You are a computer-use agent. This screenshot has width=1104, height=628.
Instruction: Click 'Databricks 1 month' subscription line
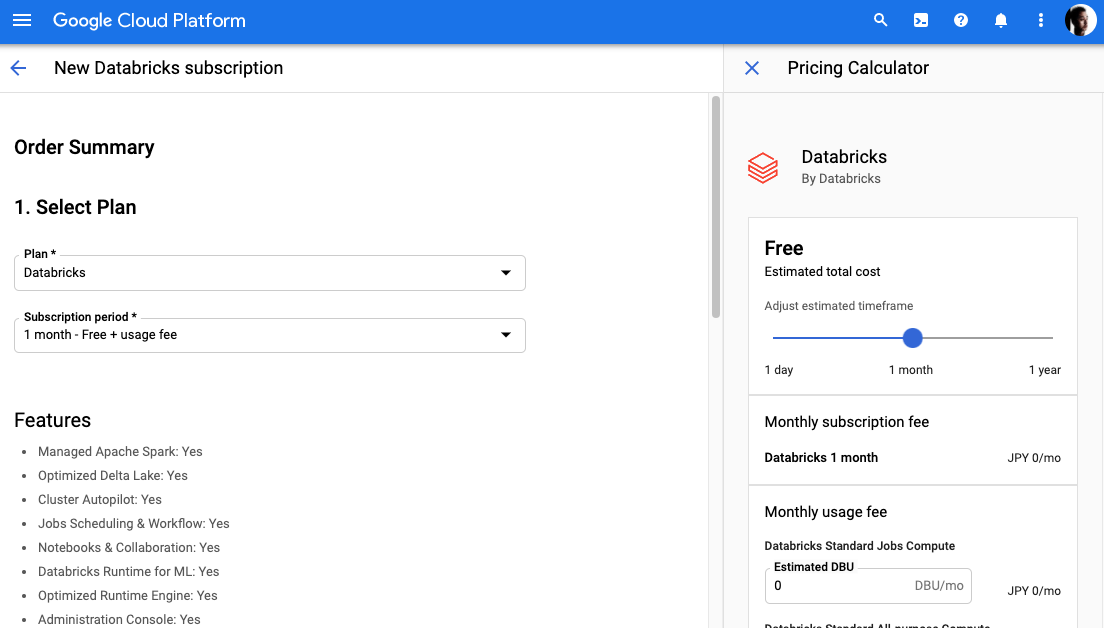tap(821, 458)
